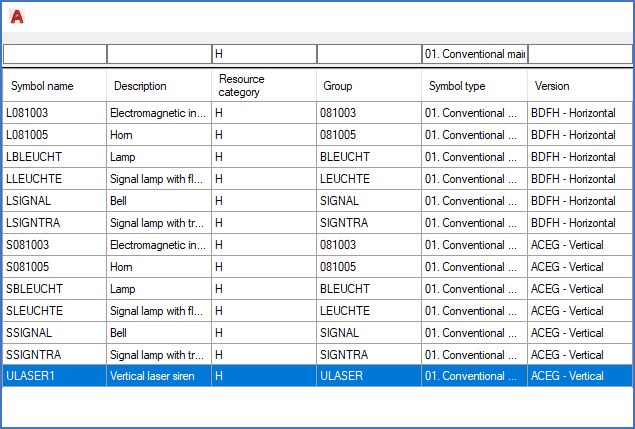This screenshot has width=635, height=429.
Task: Sort by Description column header
Action: tap(159, 86)
